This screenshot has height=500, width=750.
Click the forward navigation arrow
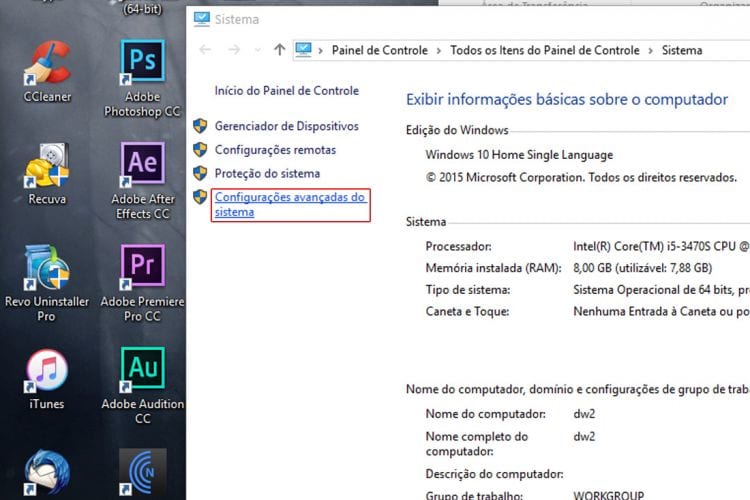point(234,50)
